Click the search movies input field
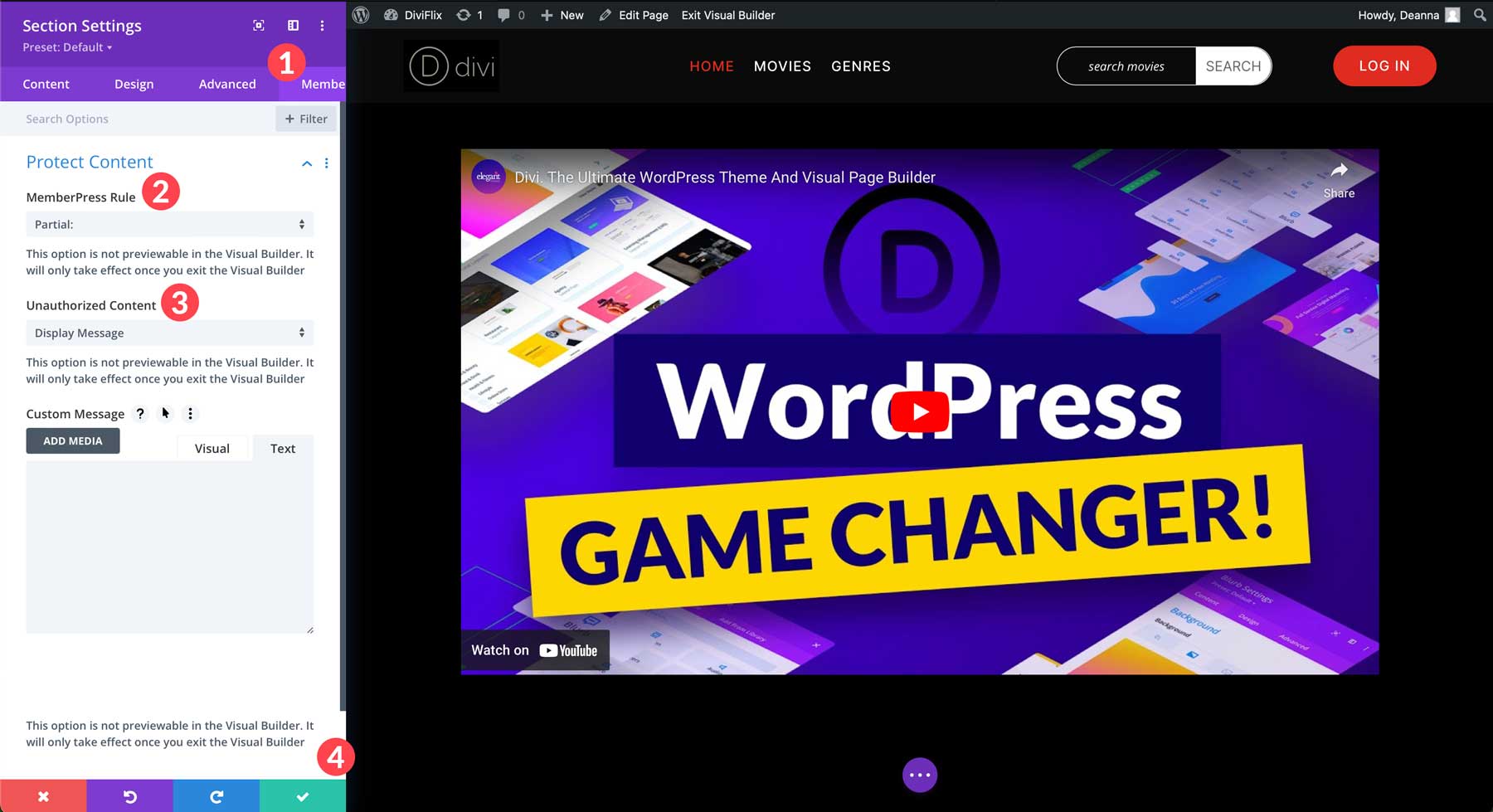1493x812 pixels. tap(1126, 66)
